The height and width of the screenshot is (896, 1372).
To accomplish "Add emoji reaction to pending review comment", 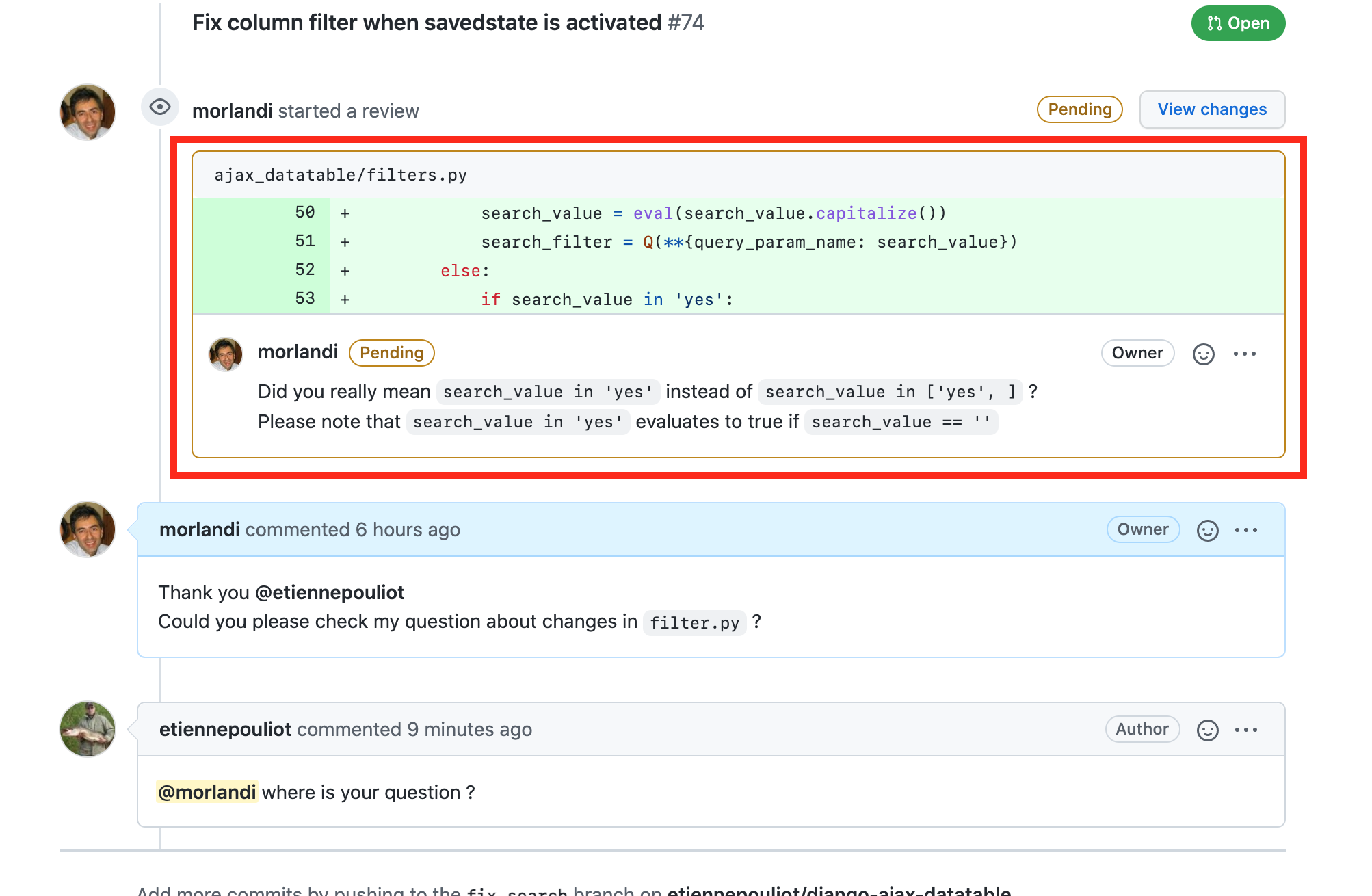I will click(x=1203, y=354).
